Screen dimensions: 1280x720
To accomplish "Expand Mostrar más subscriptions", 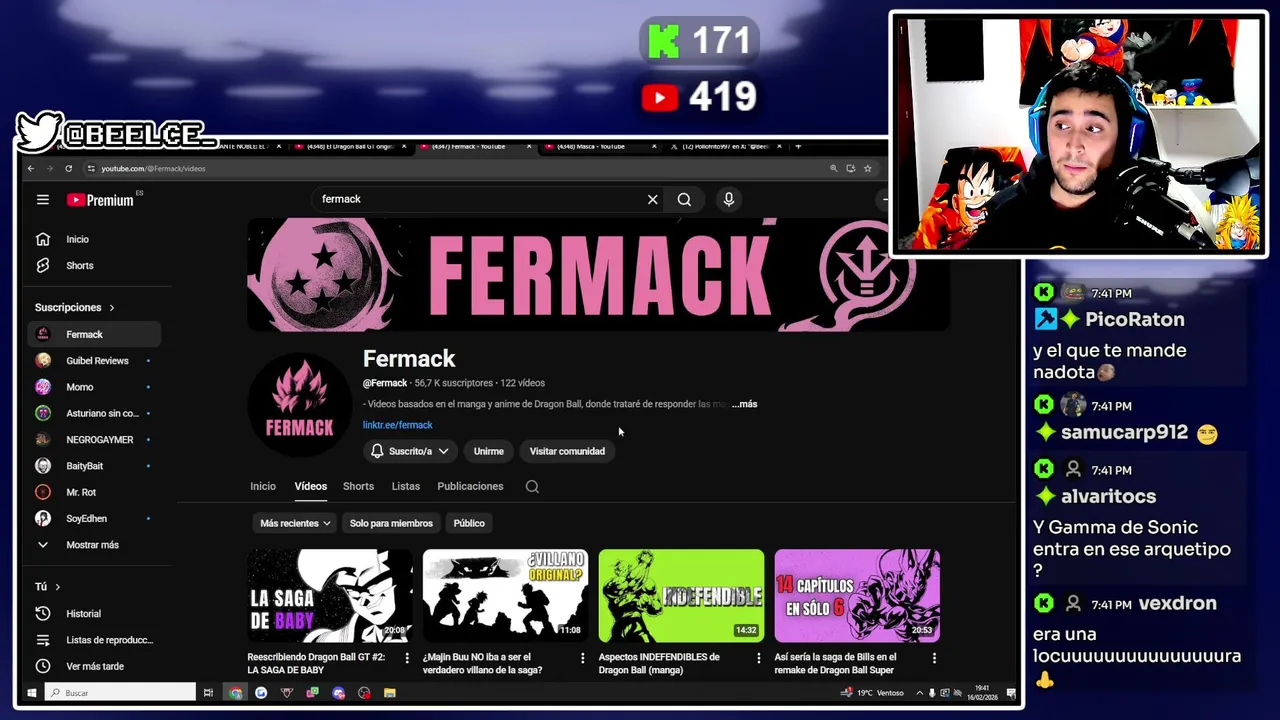I will [x=95, y=545].
